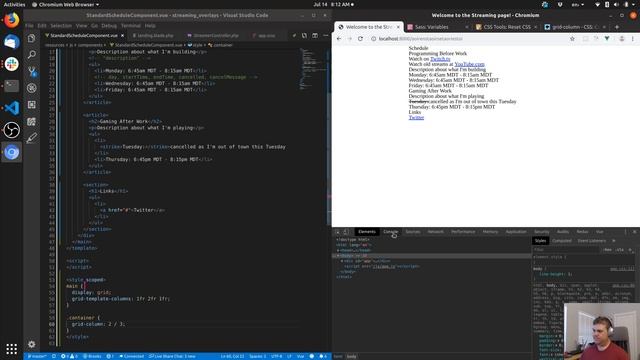Screen dimensions: 640x360
Task: Close the DevTools panel
Action: click(634, 232)
